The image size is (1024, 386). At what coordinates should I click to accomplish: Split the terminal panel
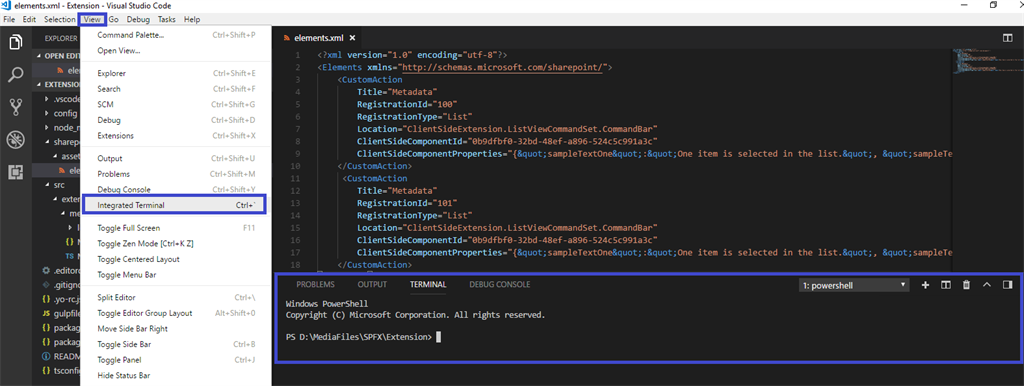click(945, 285)
